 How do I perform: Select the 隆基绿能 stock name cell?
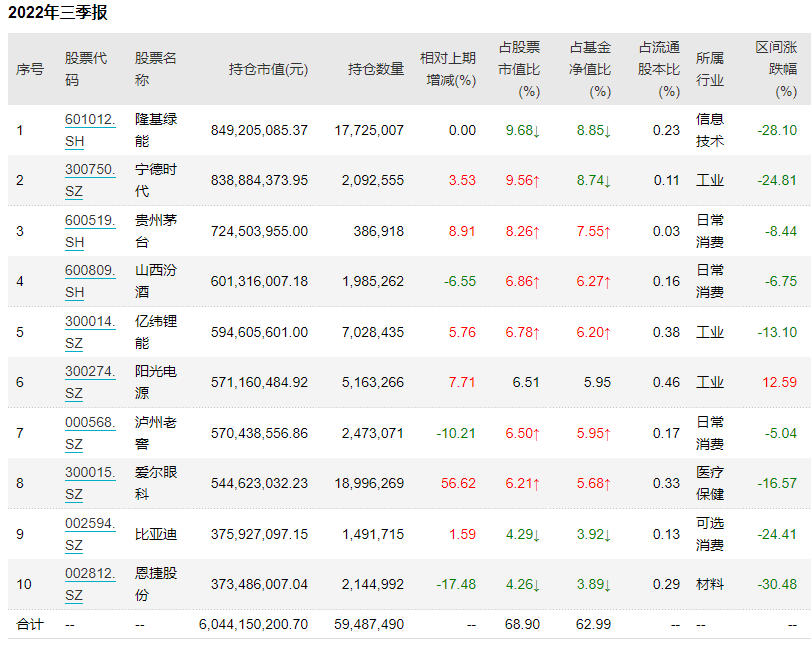(x=155, y=130)
